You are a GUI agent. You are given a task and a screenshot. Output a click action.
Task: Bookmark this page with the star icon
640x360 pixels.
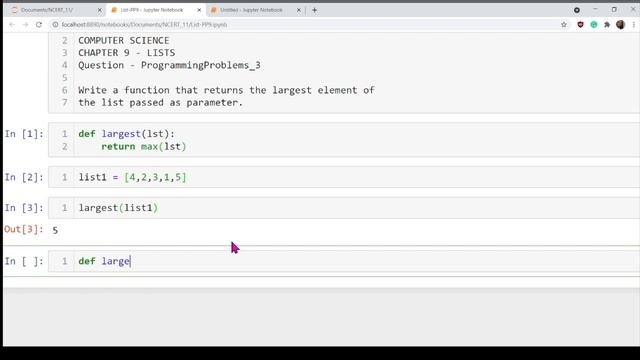(564, 24)
